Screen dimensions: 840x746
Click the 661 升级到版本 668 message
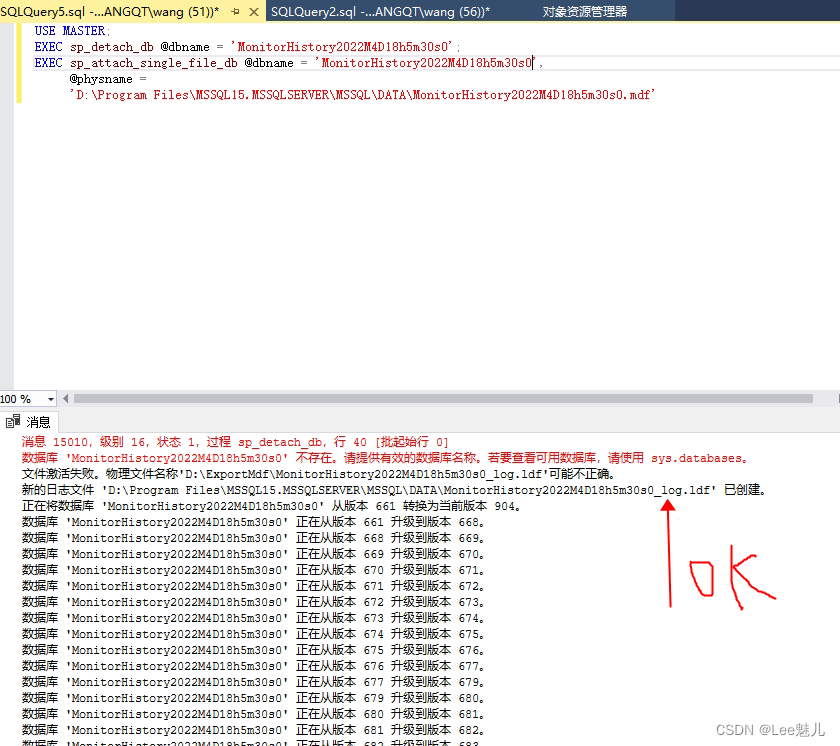click(x=253, y=522)
